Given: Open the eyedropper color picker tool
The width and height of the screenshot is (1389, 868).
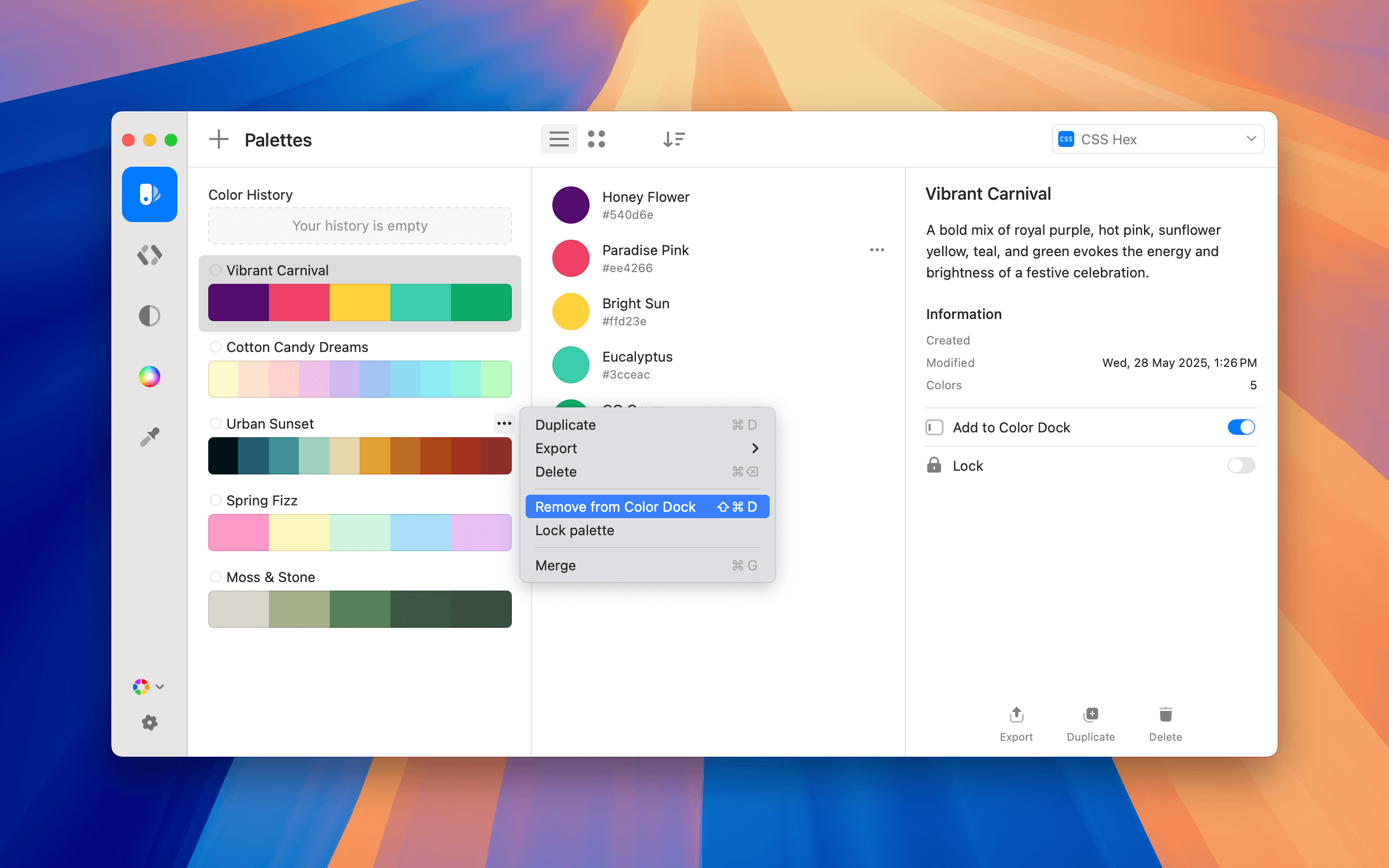Looking at the screenshot, I should (x=149, y=437).
